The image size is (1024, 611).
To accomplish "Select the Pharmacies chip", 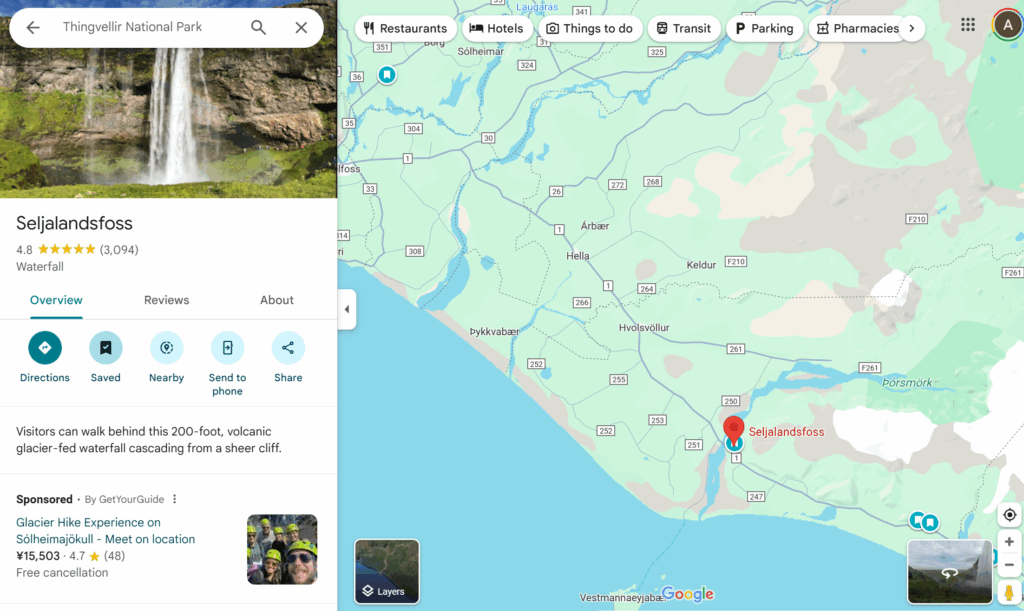I will click(x=857, y=29).
